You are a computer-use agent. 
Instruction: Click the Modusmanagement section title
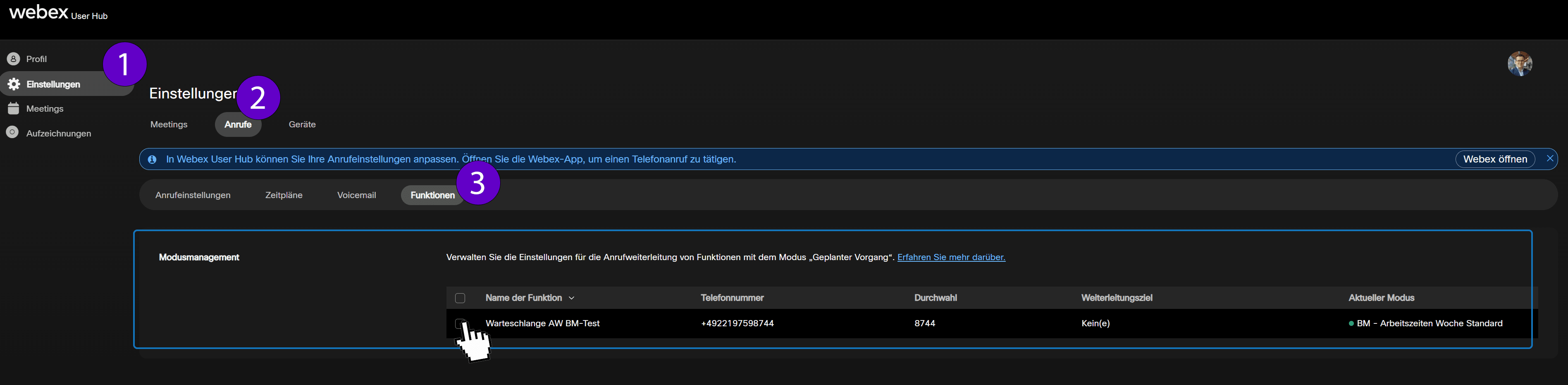(199, 257)
